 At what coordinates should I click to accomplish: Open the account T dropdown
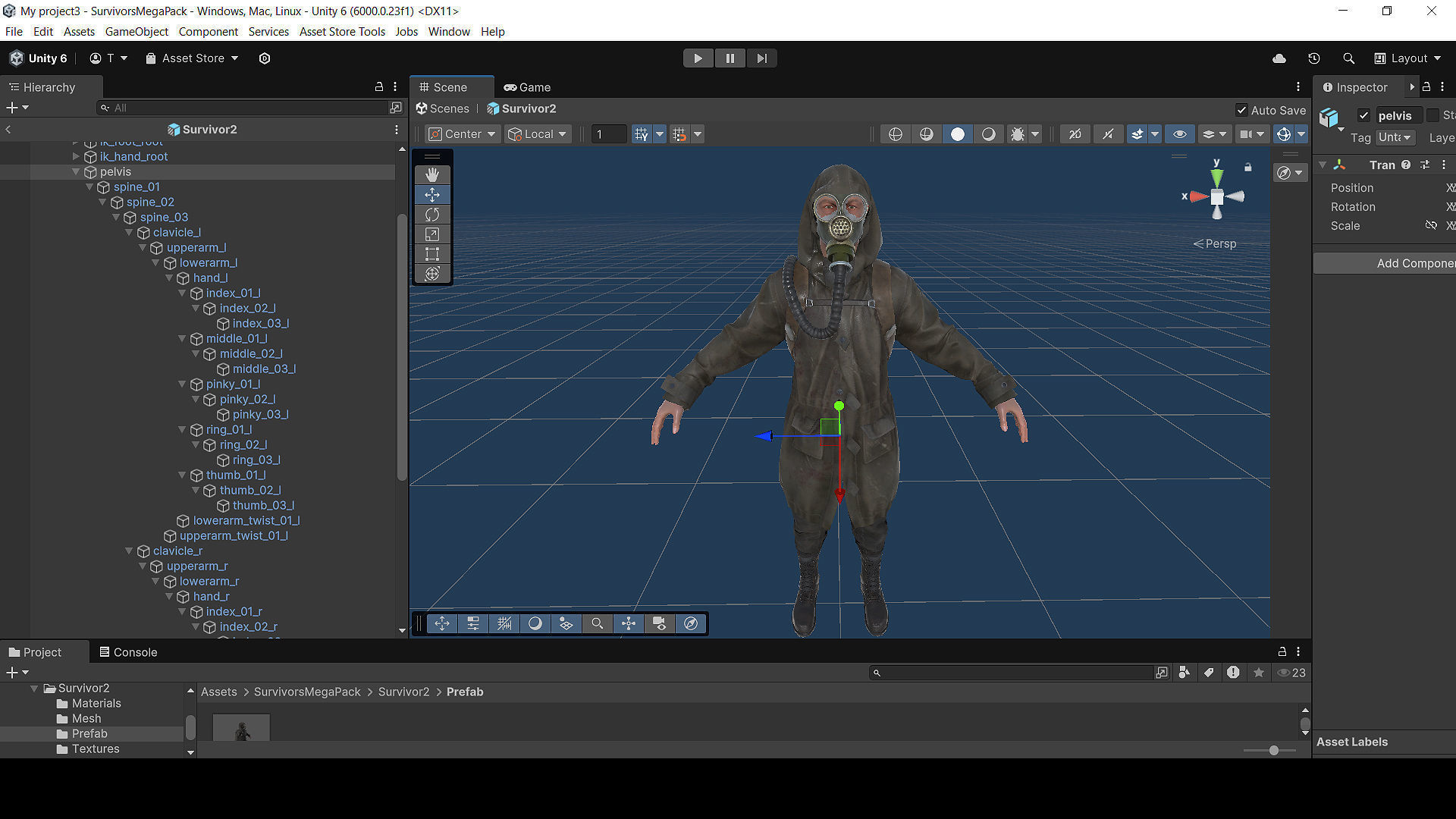[x=108, y=58]
